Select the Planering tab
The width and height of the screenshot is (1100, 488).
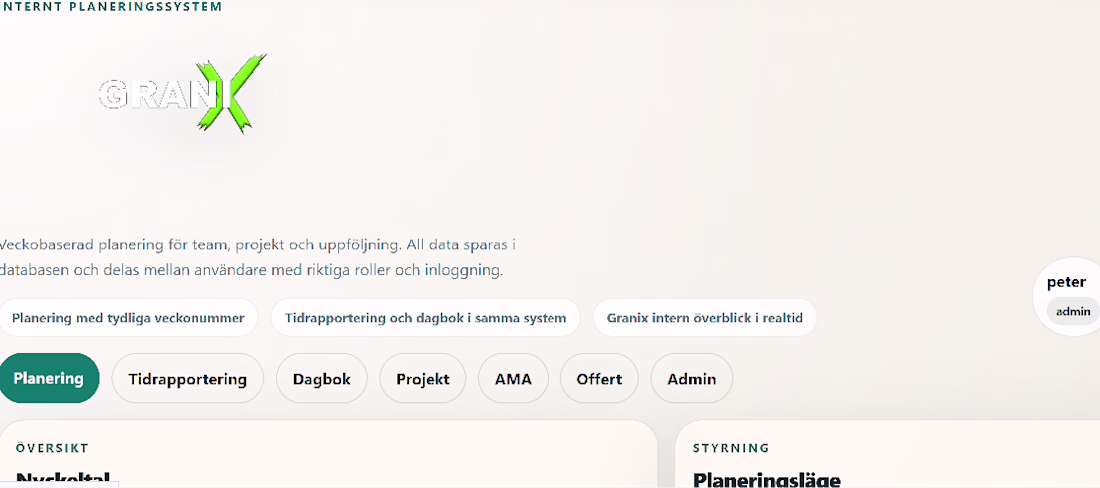[x=48, y=379]
